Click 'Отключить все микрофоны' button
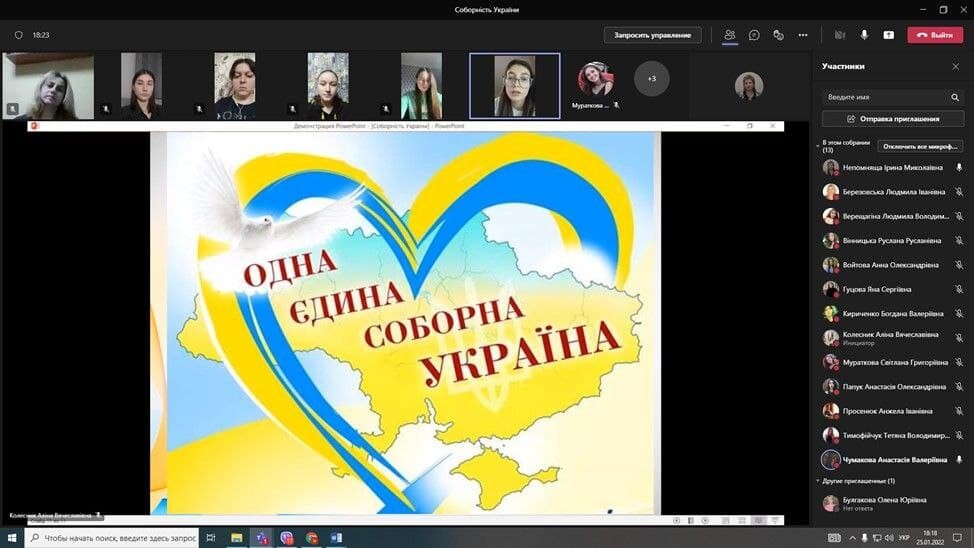974x548 pixels. (x=920, y=146)
